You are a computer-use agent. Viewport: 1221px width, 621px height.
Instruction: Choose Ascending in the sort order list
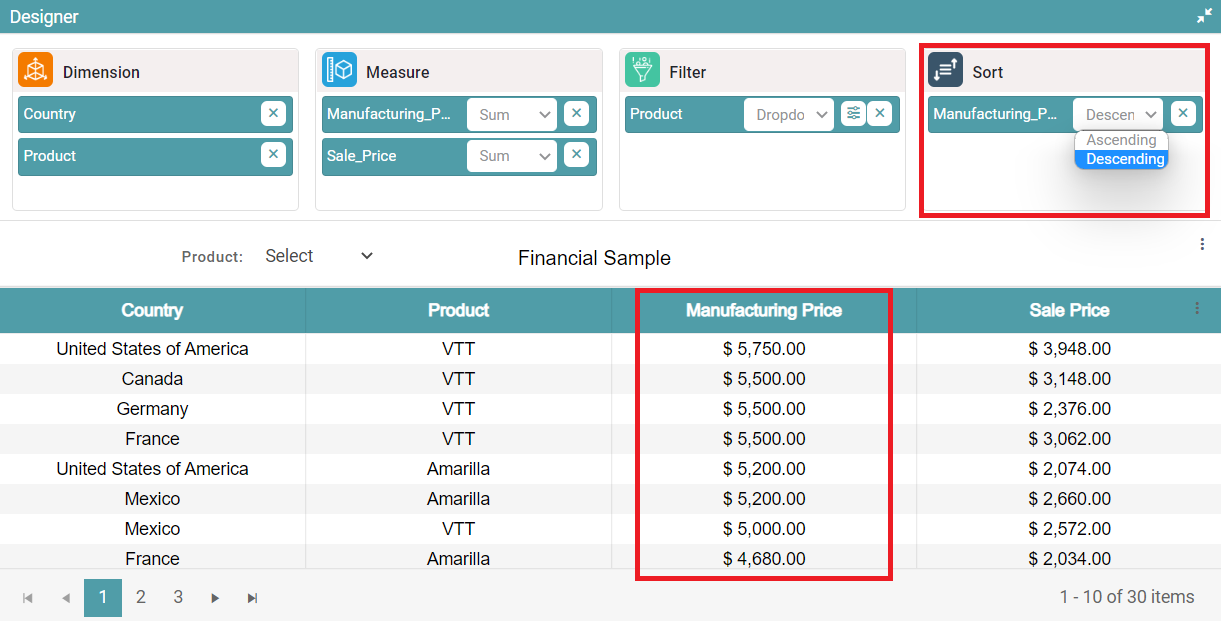1121,141
